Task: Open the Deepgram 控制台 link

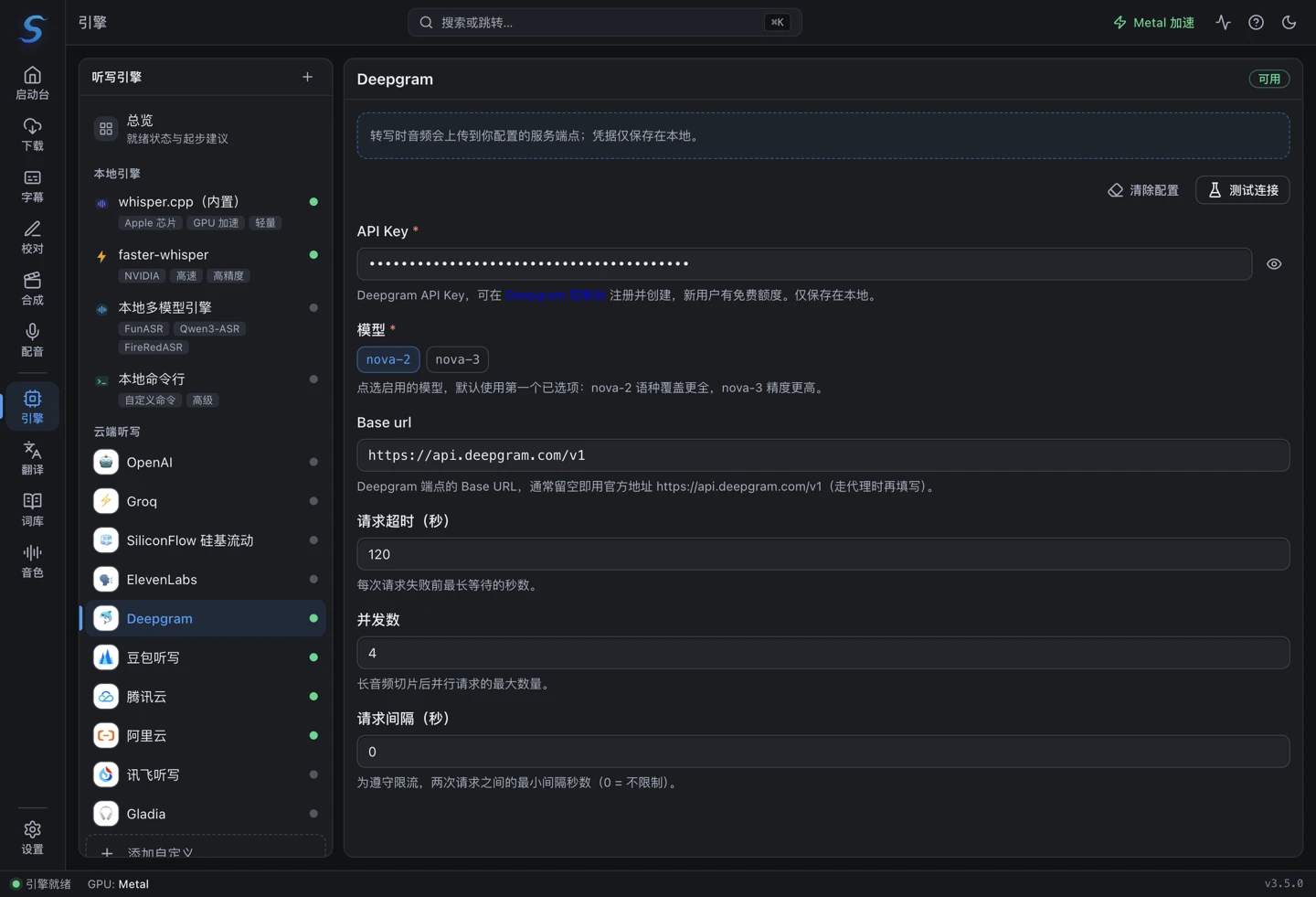Action: 556,295
